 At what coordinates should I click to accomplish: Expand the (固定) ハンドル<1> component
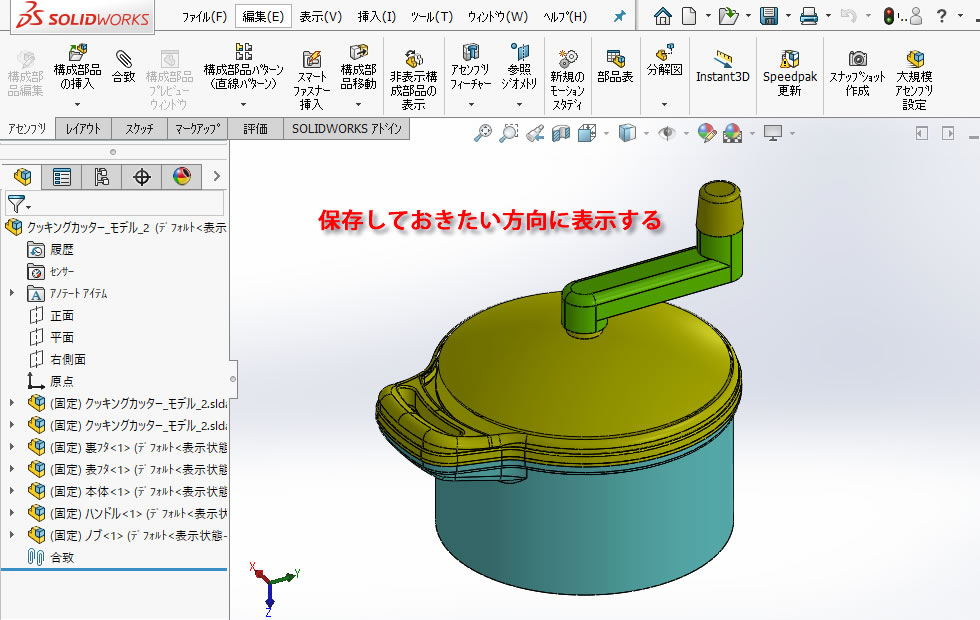[11, 513]
